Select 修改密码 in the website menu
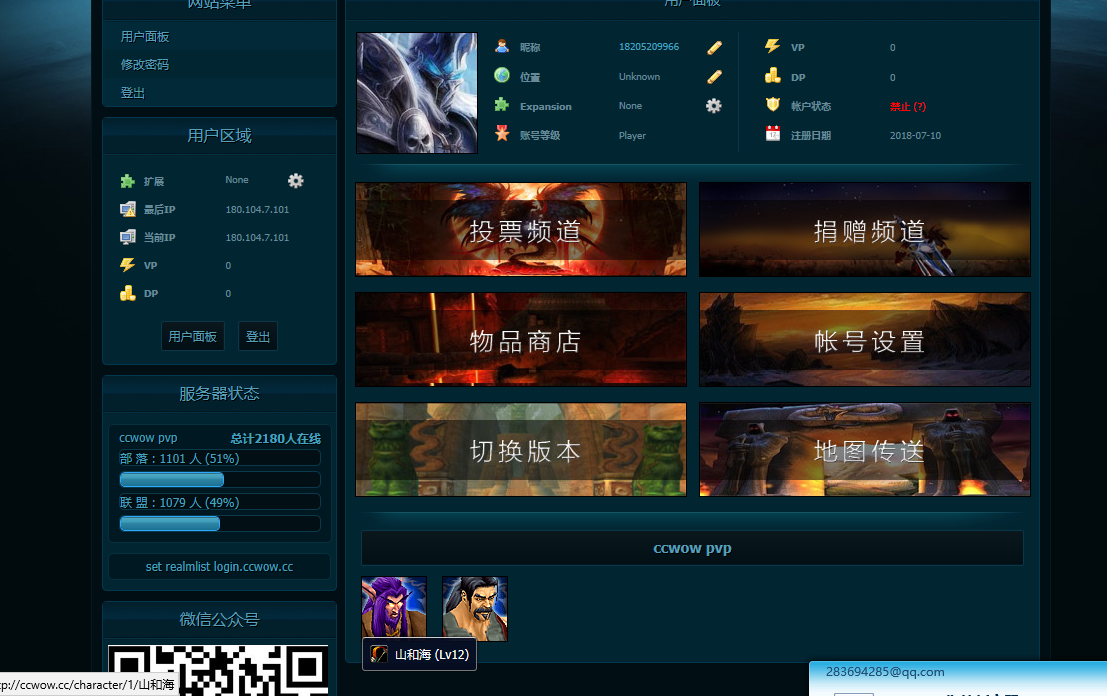Screen dimensions: 1107x696 pos(145,65)
